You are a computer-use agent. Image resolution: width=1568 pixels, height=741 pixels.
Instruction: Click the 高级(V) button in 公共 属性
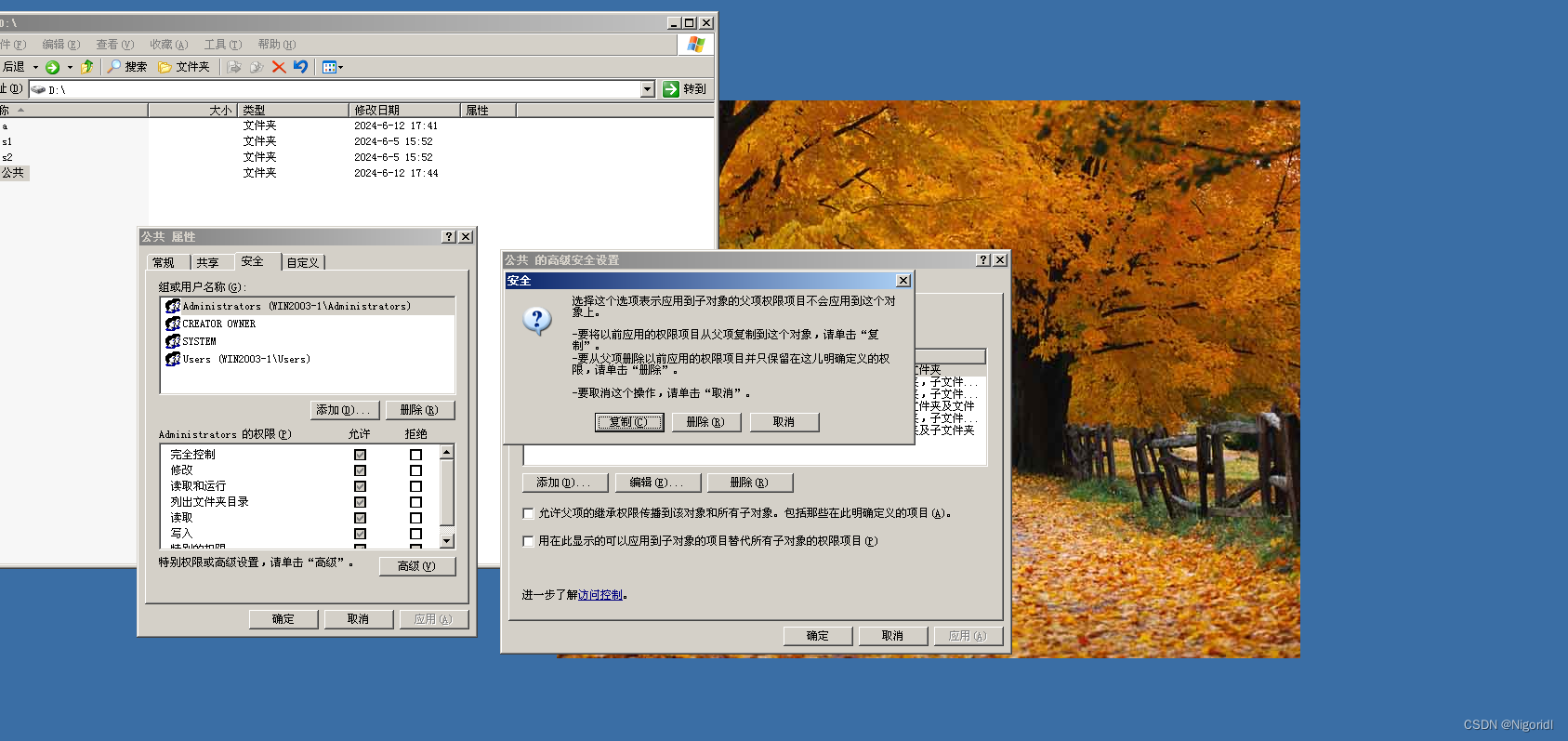pos(417,566)
